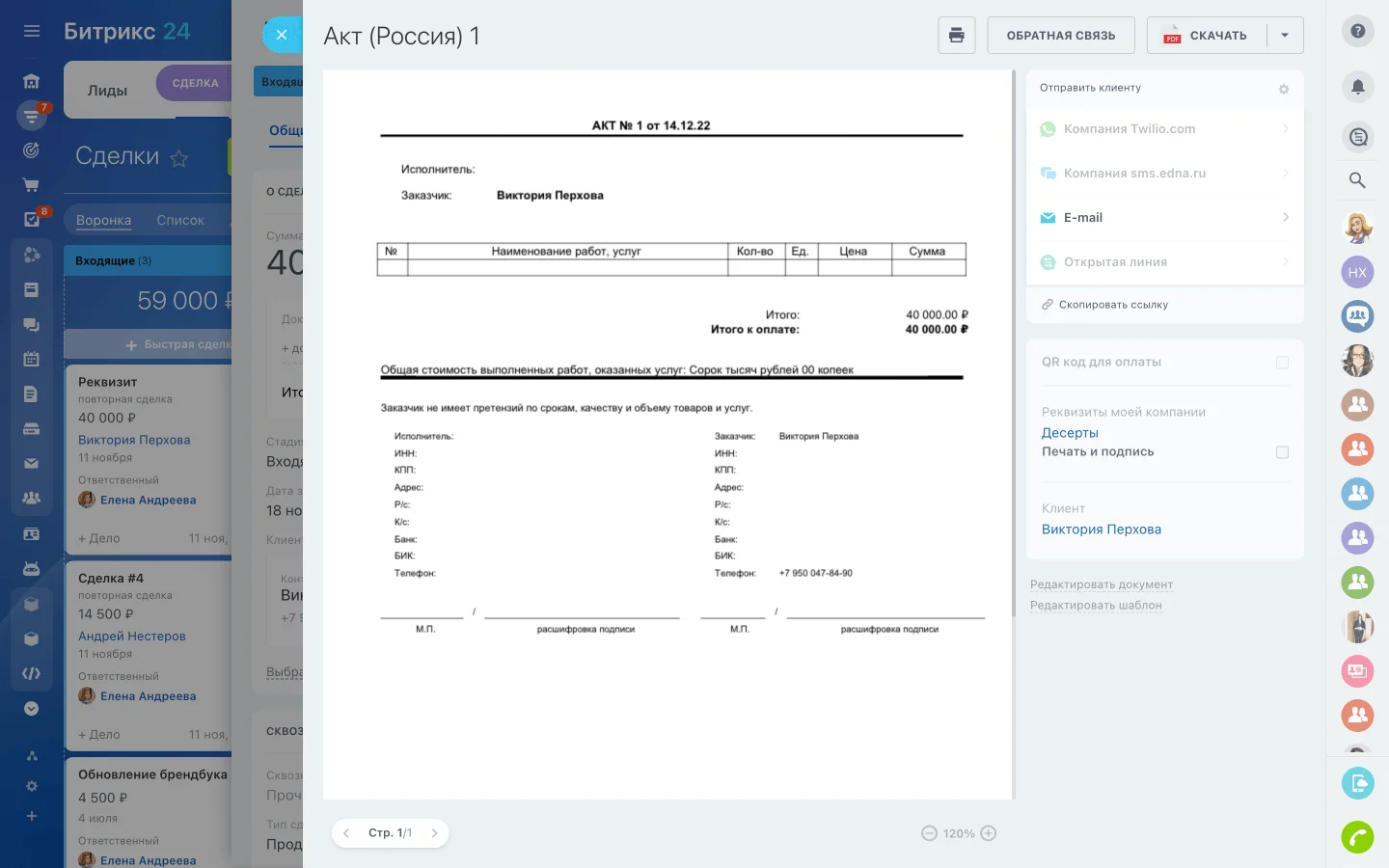Click the Скопировать ссылку link icon
Viewport: 1389px width, 868px height.
[1048, 304]
